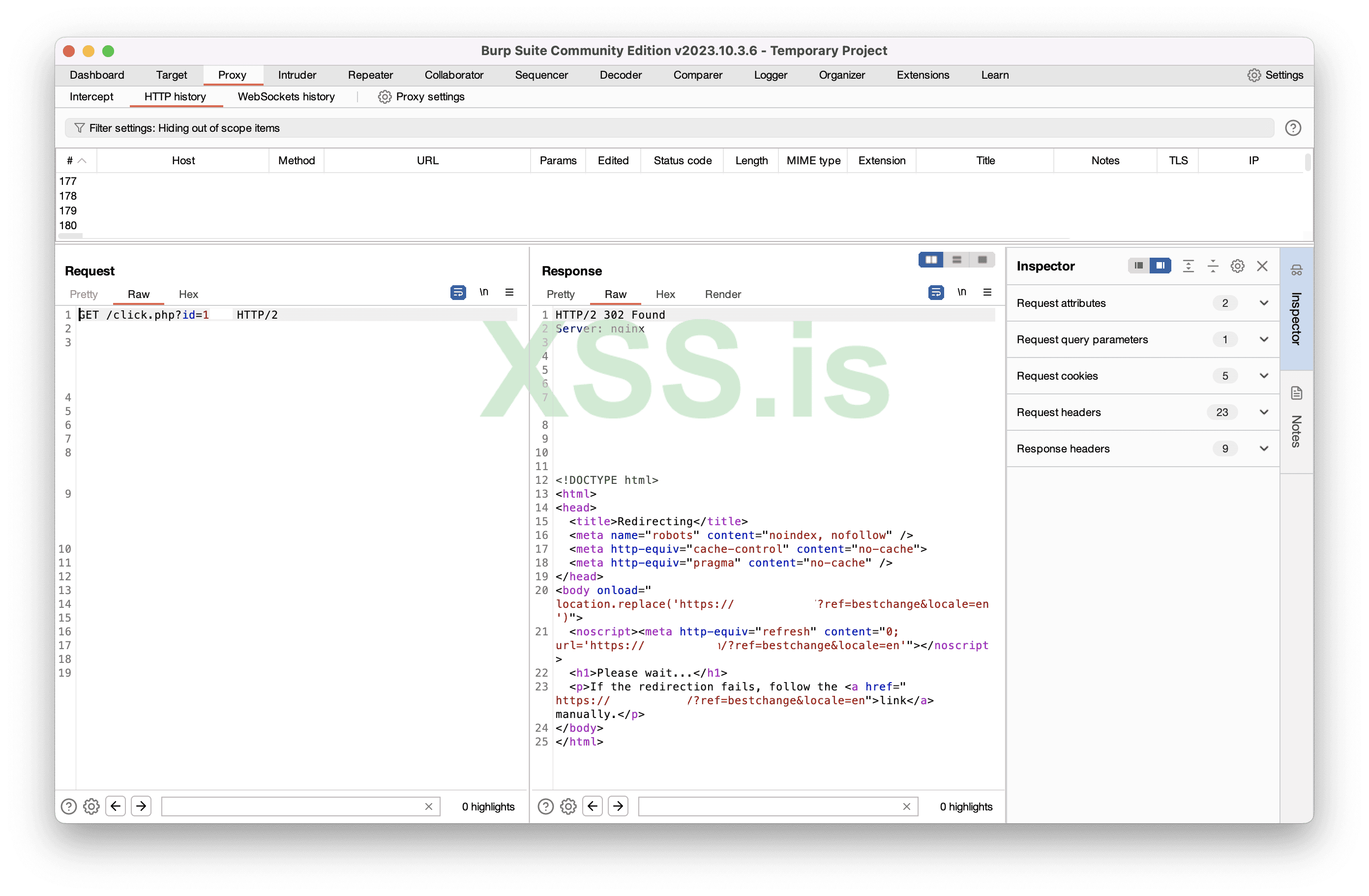This screenshot has height=896, width=1369.
Task: Open Proxy settings
Action: (x=421, y=96)
